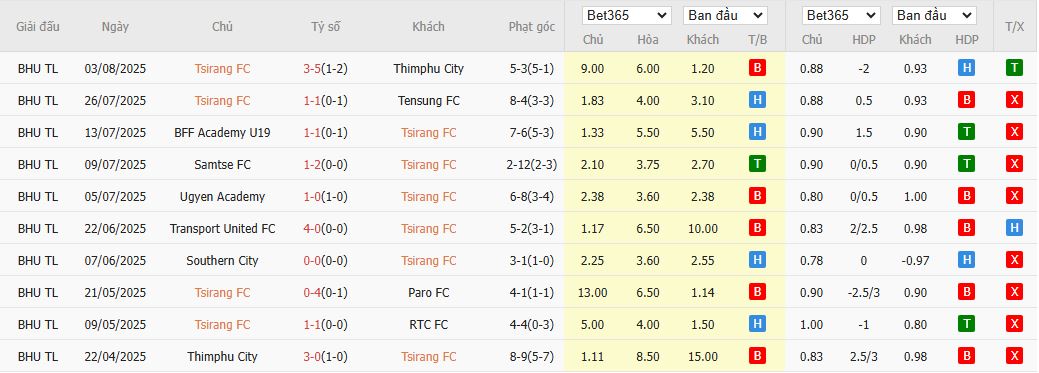This screenshot has width=1039, height=373.
Task: Click red B badge in 03/08/2025 row
Action: coord(757,68)
